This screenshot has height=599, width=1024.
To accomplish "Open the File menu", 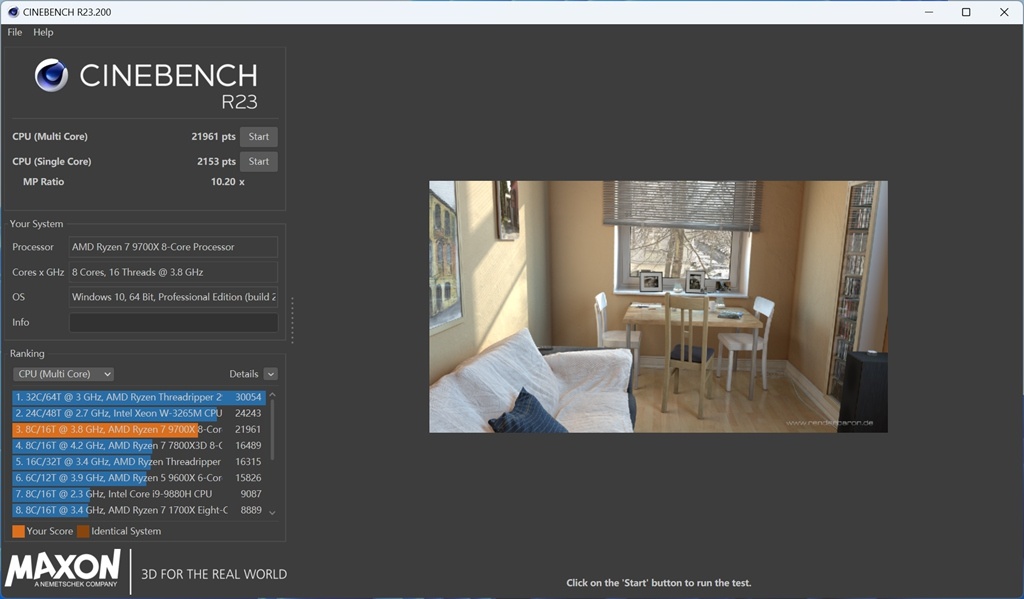I will pos(14,32).
